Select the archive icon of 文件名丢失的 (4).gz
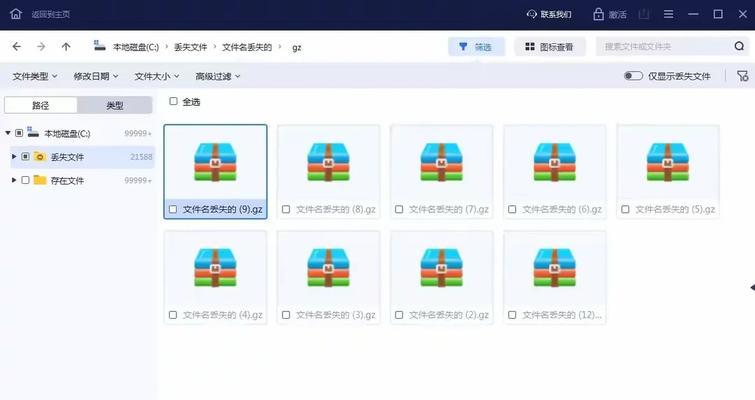Screen dimensions: 755x400 (215, 268)
